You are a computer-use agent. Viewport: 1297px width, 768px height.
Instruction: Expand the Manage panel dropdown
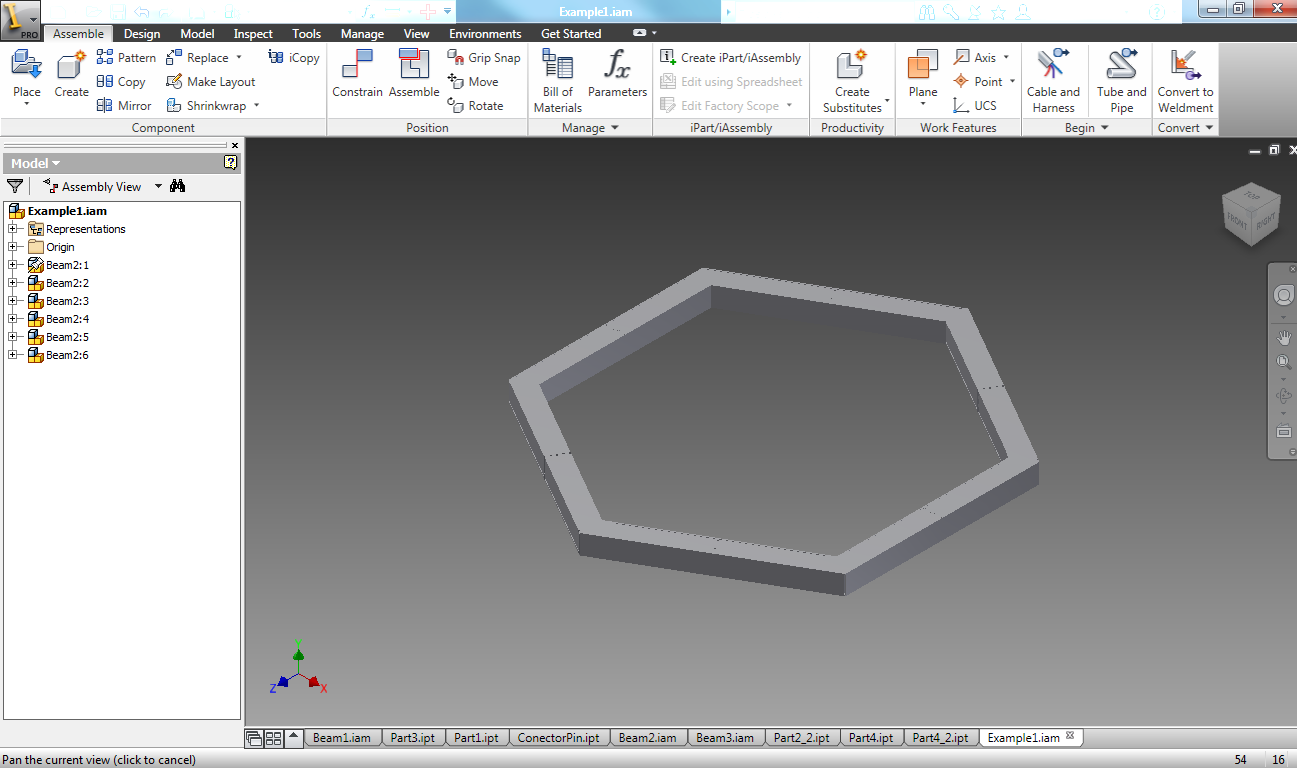614,128
